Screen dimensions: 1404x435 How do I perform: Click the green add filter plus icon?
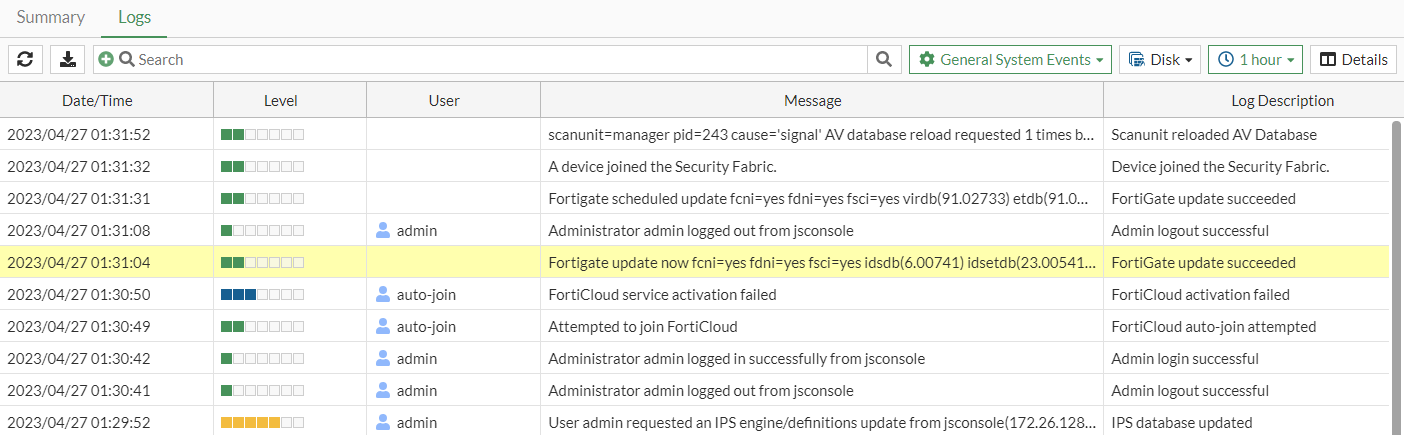pos(106,60)
